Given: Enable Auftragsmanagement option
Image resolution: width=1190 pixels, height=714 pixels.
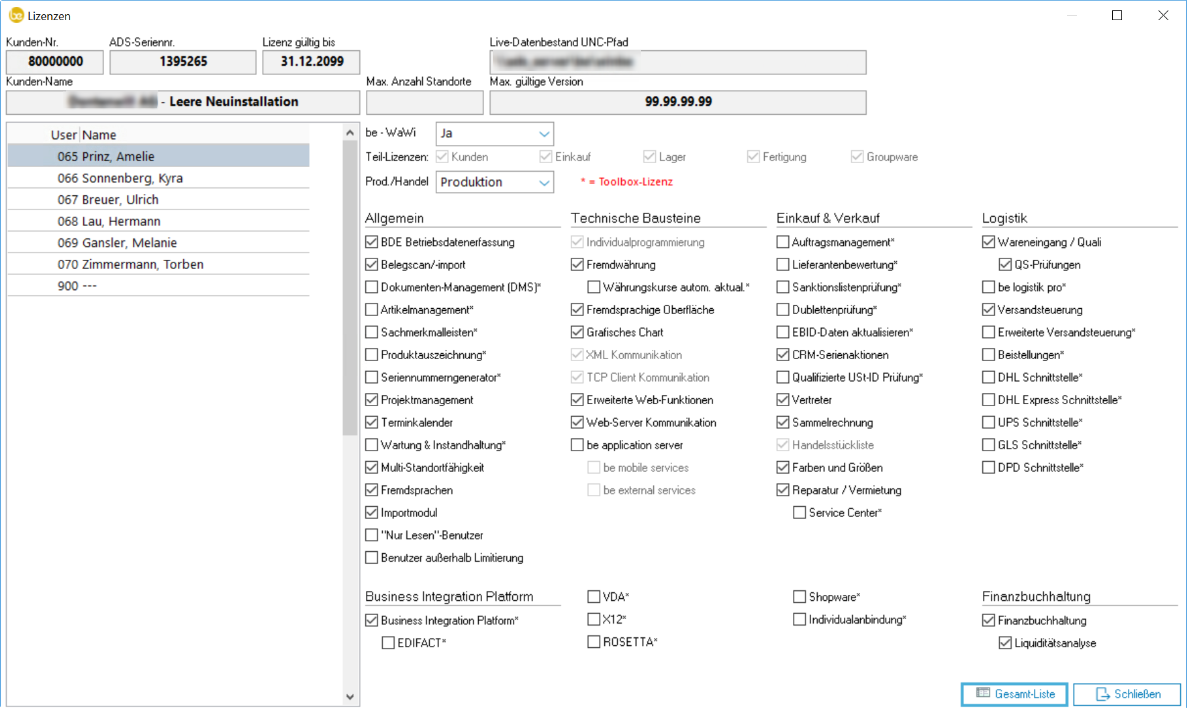Looking at the screenshot, I should click(784, 242).
